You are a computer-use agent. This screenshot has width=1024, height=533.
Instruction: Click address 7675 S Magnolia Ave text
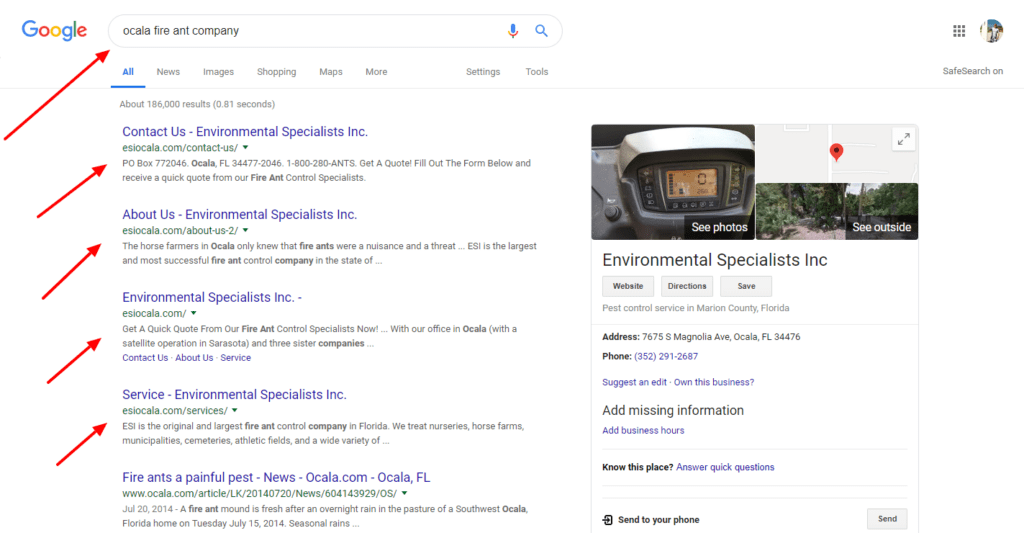tap(721, 337)
